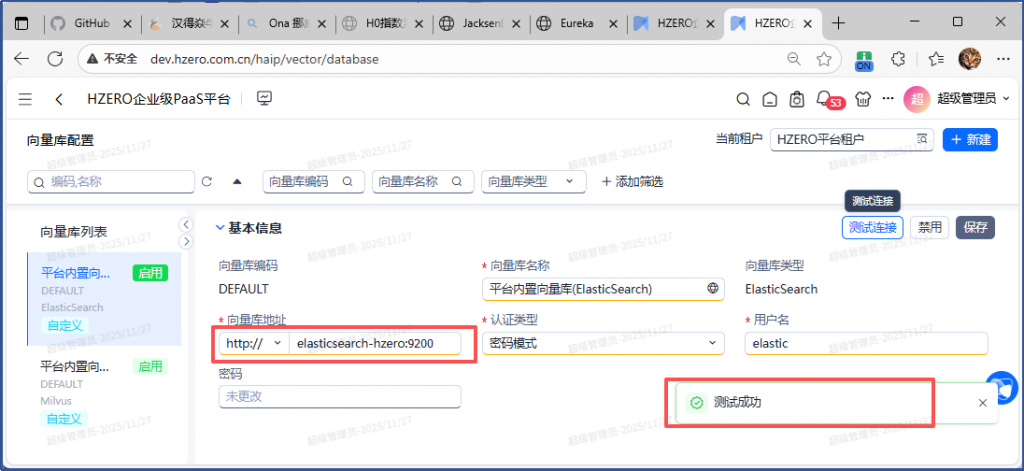Click the refresh icon next to search box
Screen dimensions: 1024x471
(207, 182)
